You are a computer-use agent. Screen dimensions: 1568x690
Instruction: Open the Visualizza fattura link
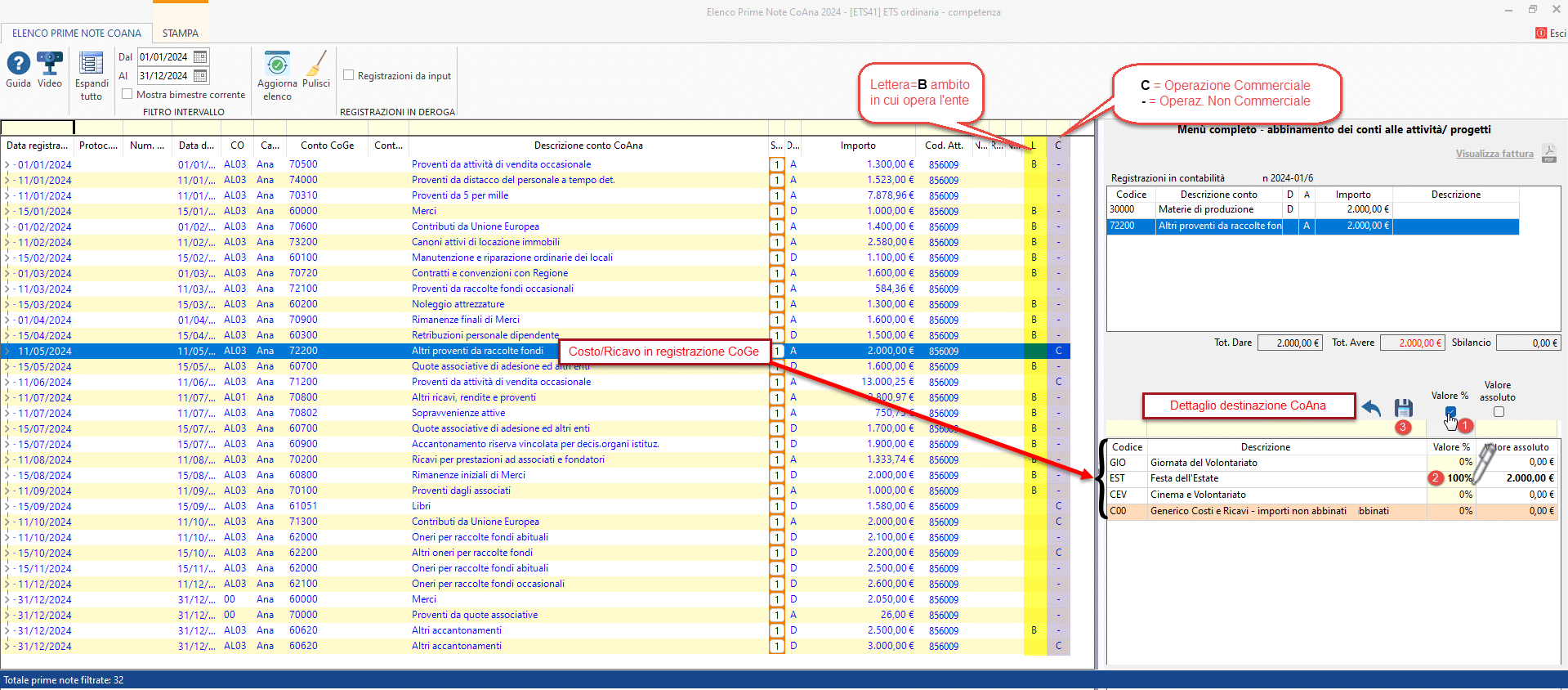pyautogui.click(x=1494, y=154)
